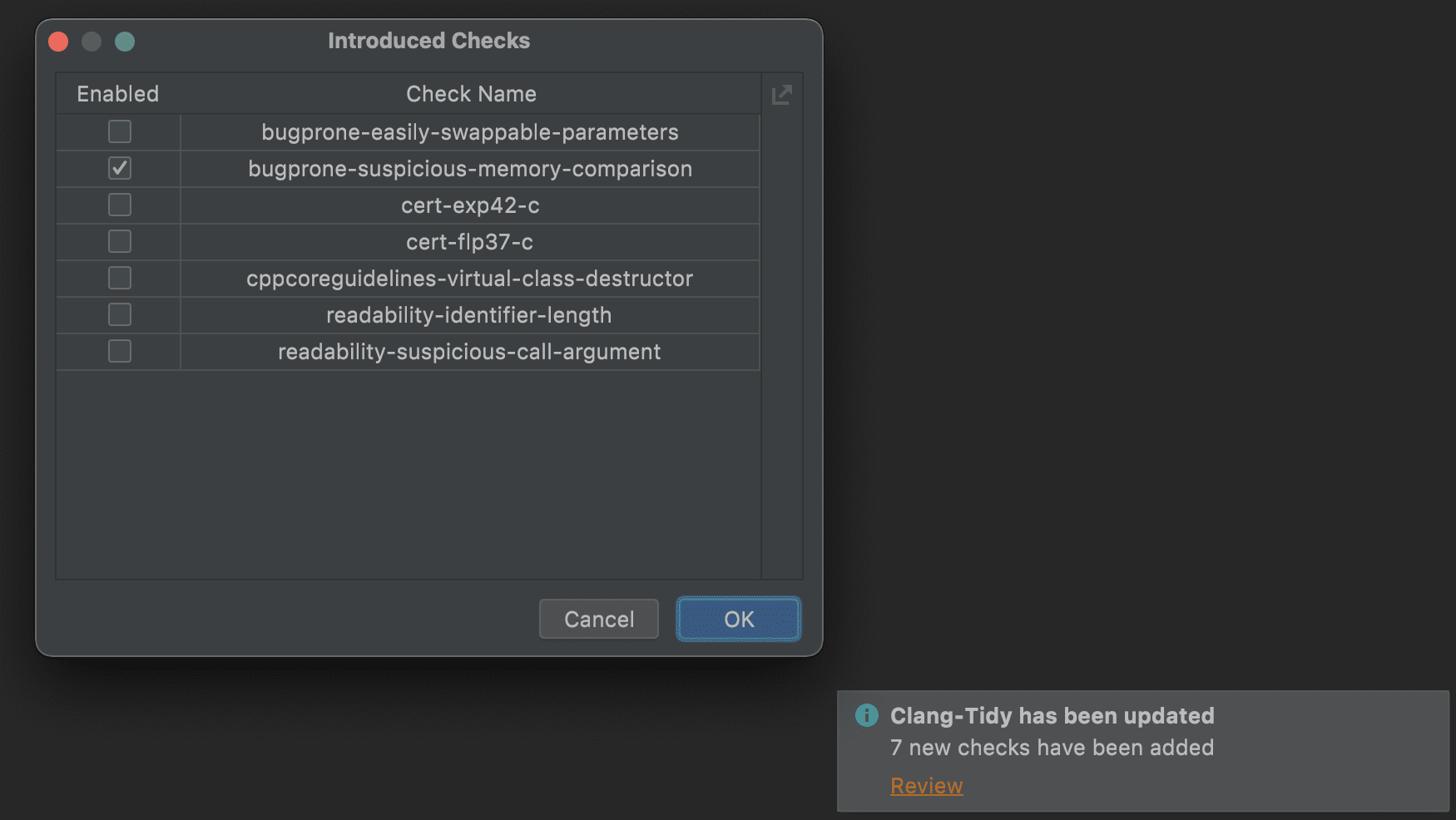1456x820 pixels.
Task: Click the info icon in Clang-Tidy notification
Action: click(x=866, y=715)
